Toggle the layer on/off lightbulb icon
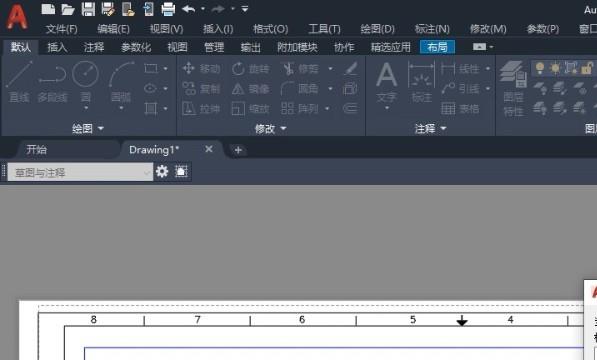The width and height of the screenshot is (597, 360). (540, 68)
